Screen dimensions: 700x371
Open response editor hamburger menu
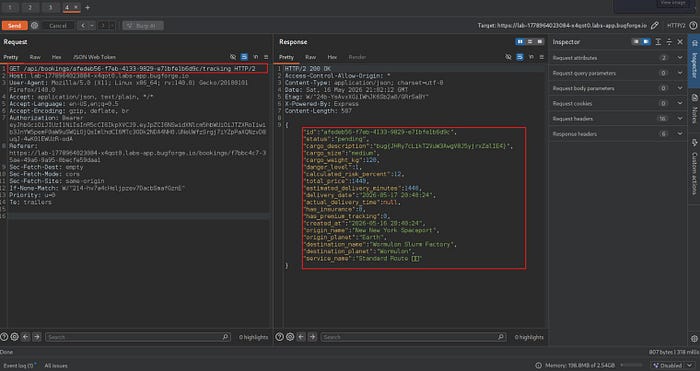pos(542,57)
